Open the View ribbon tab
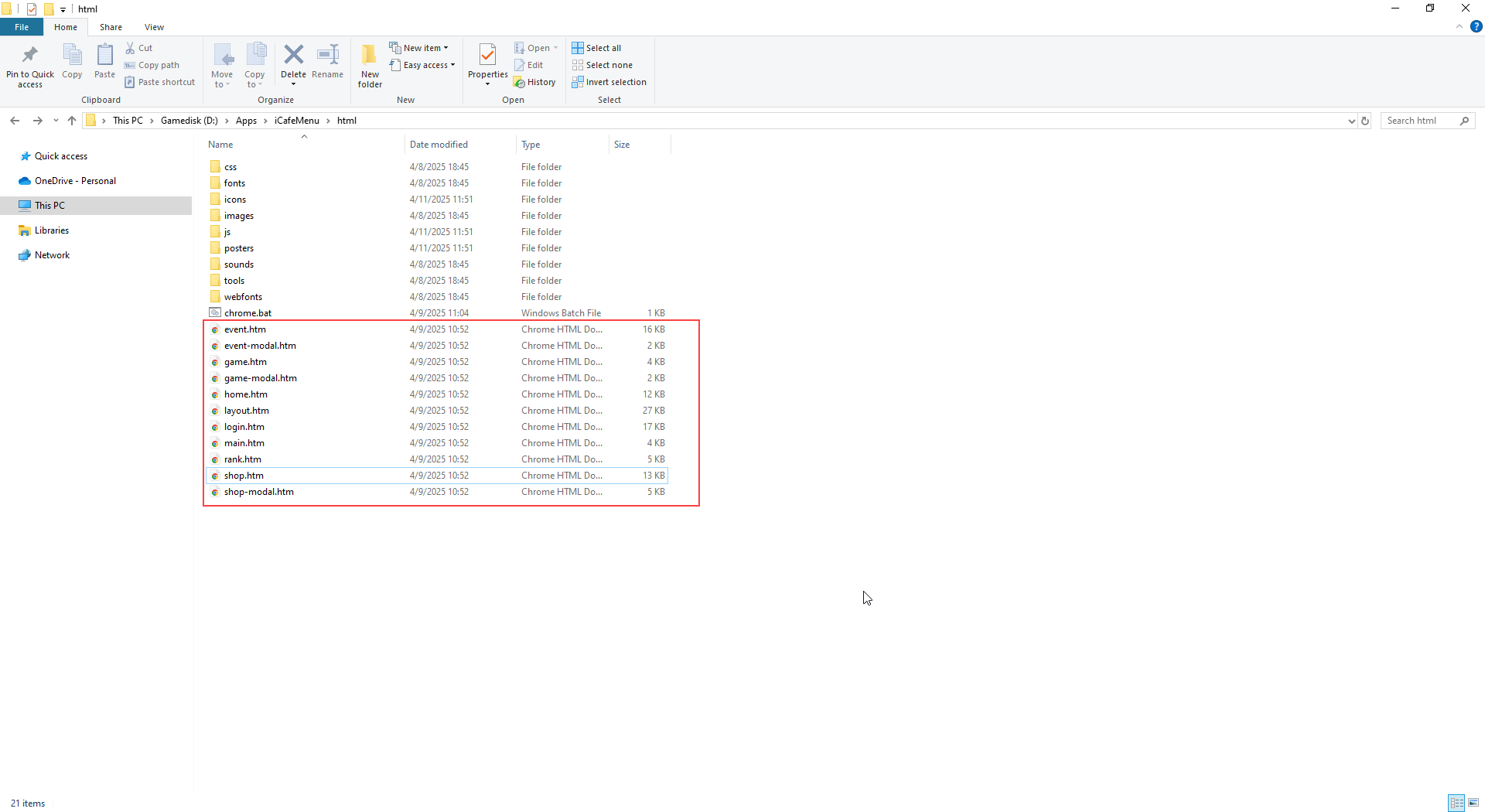The height and width of the screenshot is (812, 1485). pyautogui.click(x=154, y=27)
